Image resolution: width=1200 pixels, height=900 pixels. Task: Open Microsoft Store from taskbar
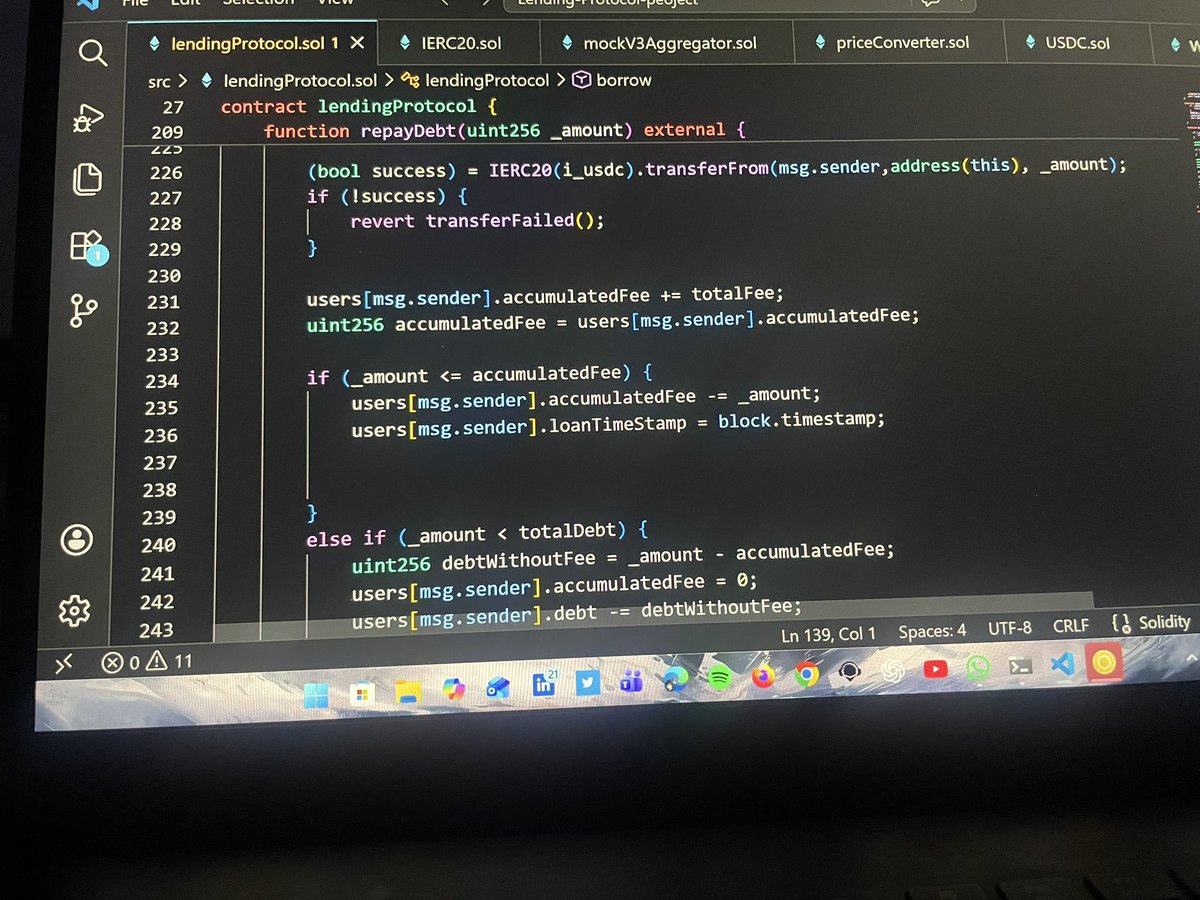coord(361,693)
